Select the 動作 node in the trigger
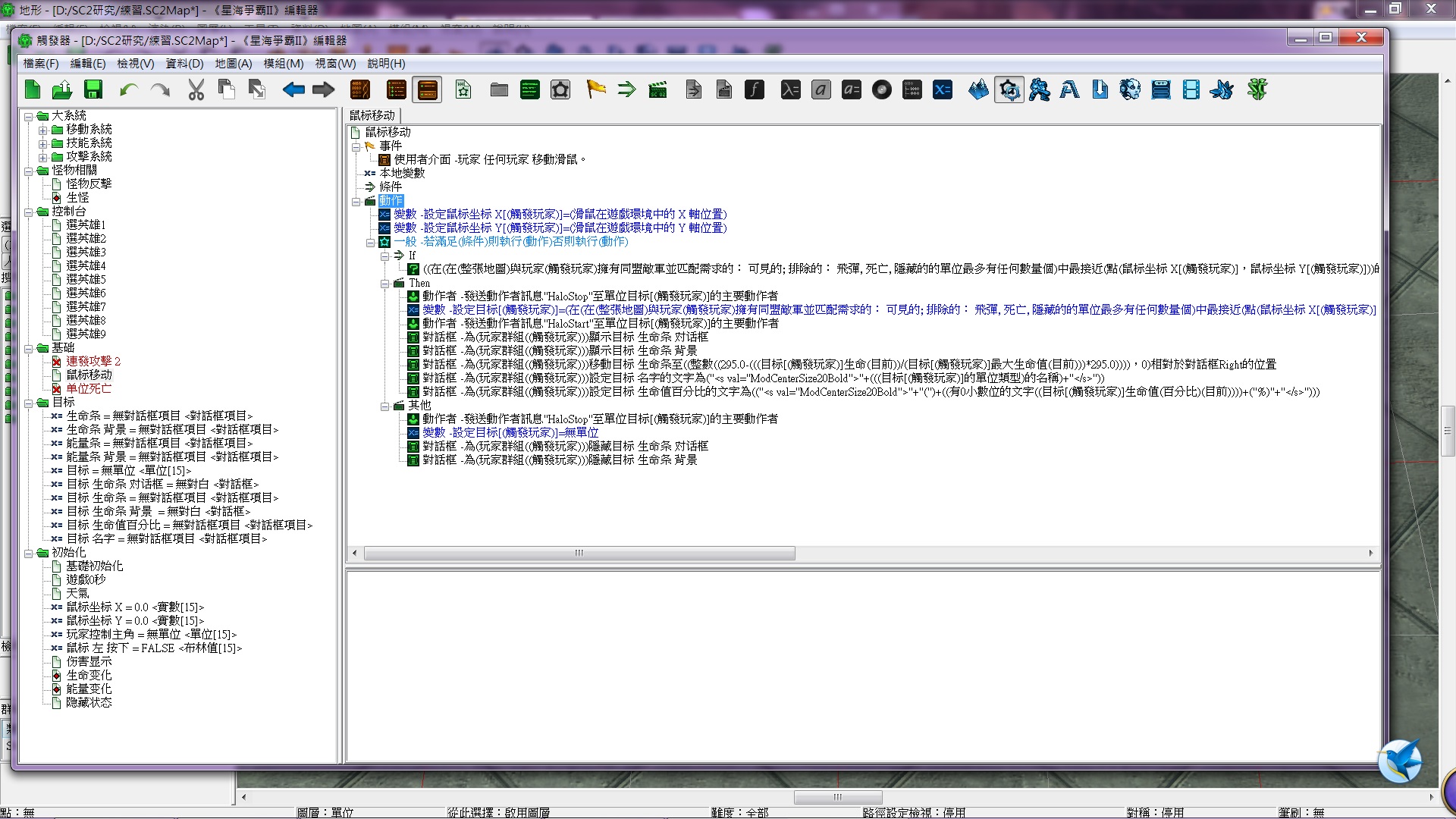The image size is (1456, 819). coord(391,200)
